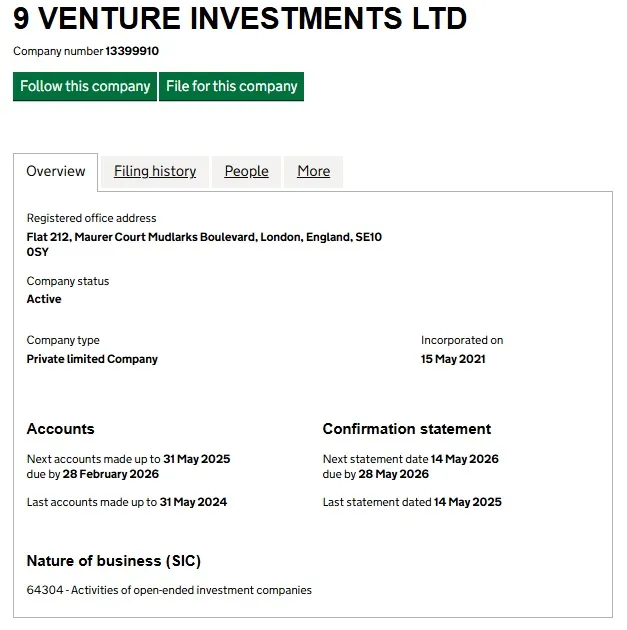Click the Follow this company button
The width and height of the screenshot is (627, 630).
pyautogui.click(x=85, y=86)
